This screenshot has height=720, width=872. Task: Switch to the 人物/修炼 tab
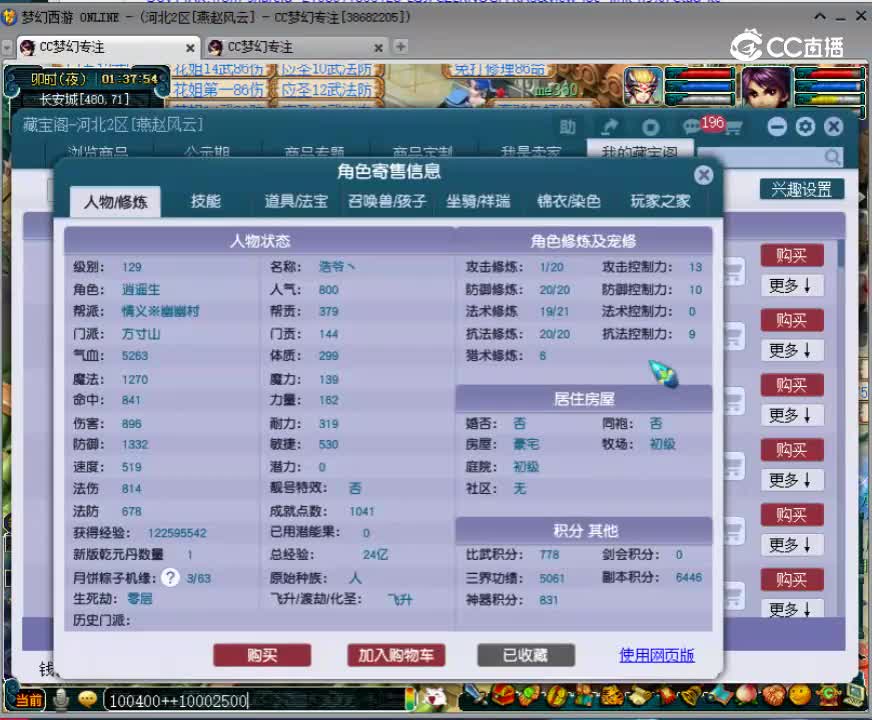coord(116,201)
